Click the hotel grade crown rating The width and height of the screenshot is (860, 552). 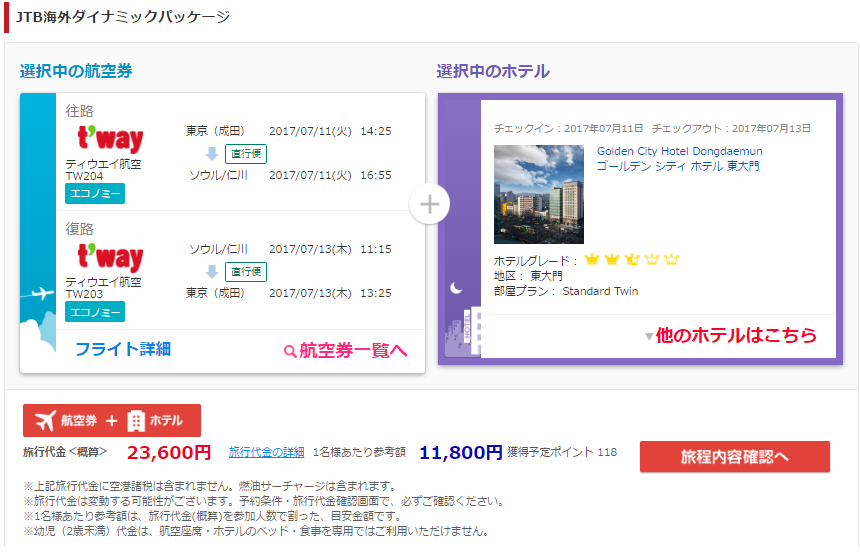(632, 260)
